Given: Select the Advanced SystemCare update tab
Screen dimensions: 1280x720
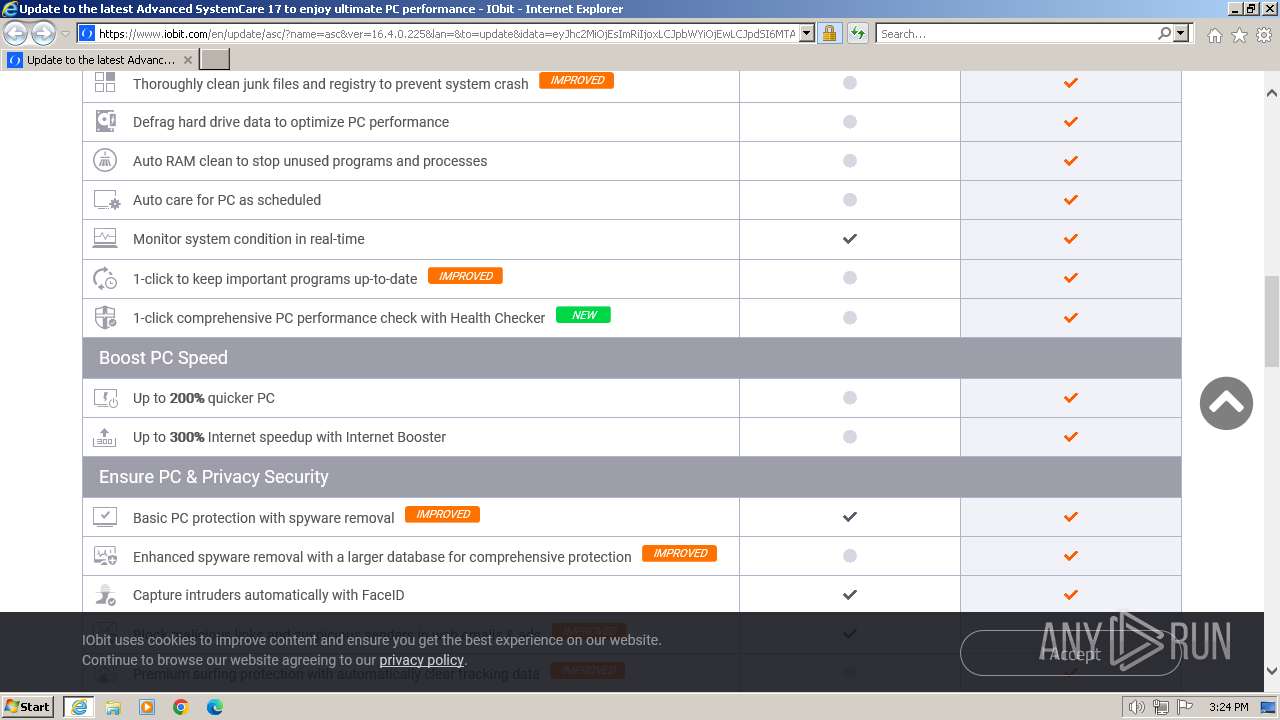Looking at the screenshot, I should [x=100, y=60].
